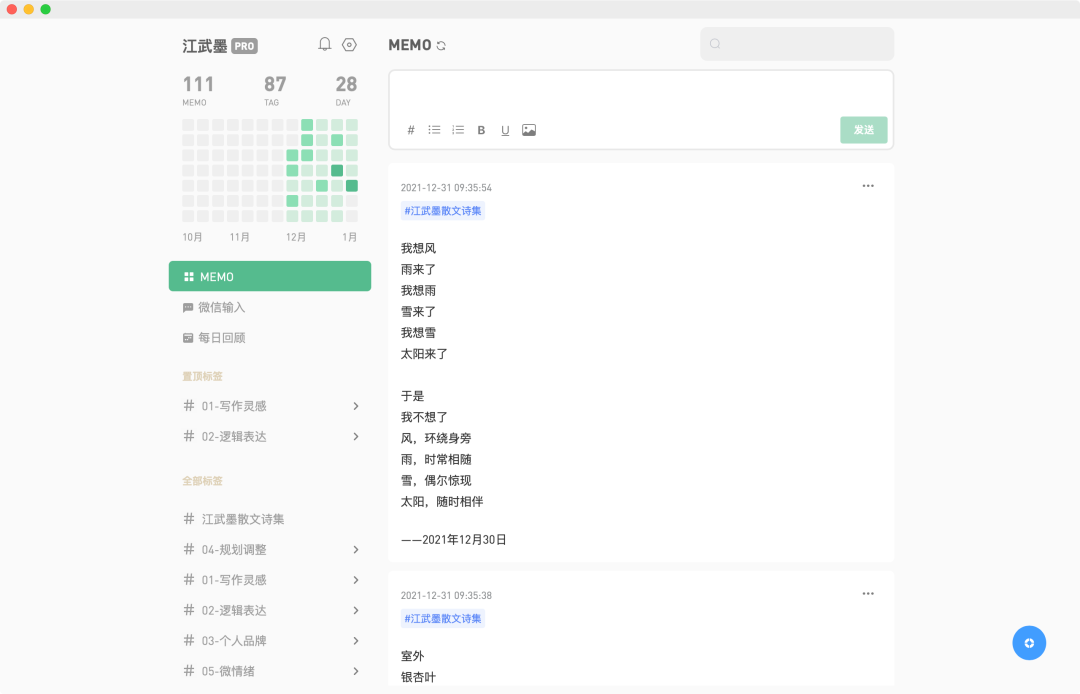Click #江武墨散文诗集 tag on 09:35:54 memo
The image size is (1080, 694).
[443, 211]
